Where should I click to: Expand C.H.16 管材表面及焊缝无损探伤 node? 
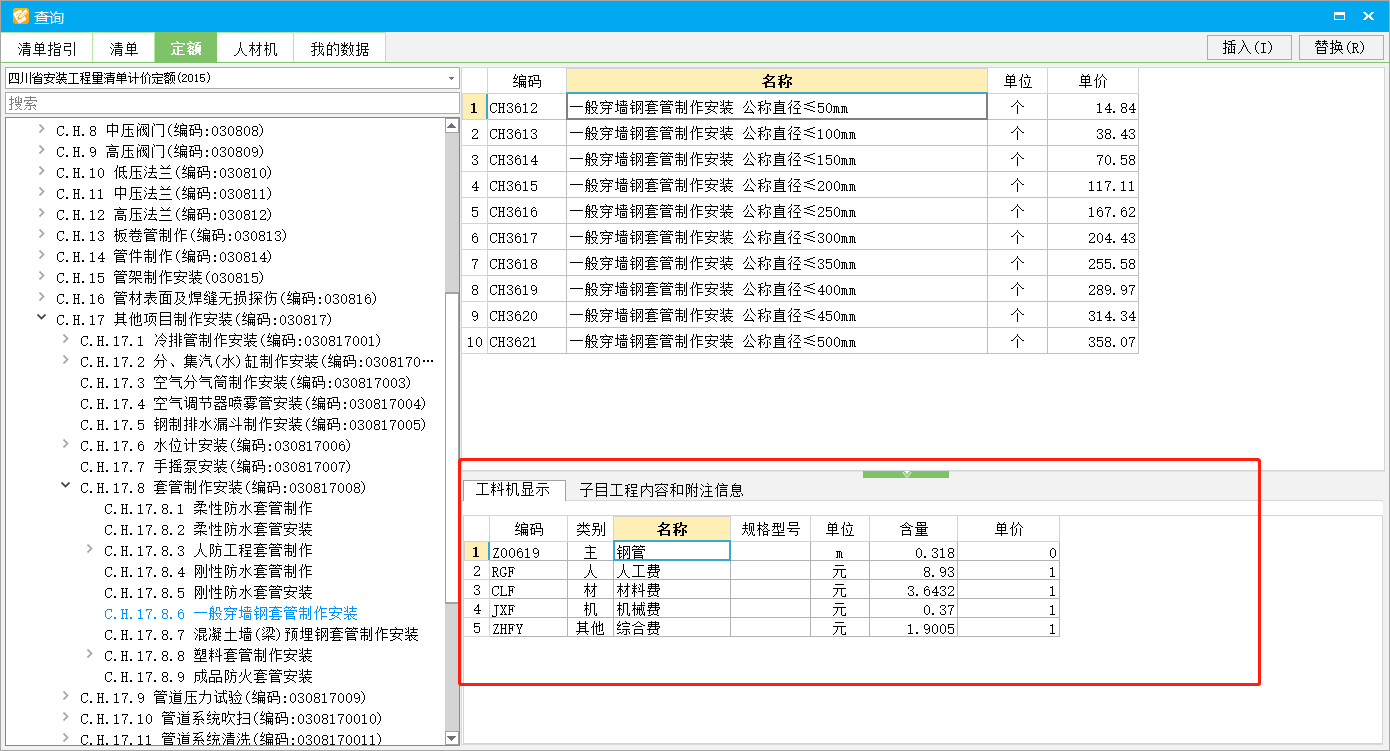42,298
